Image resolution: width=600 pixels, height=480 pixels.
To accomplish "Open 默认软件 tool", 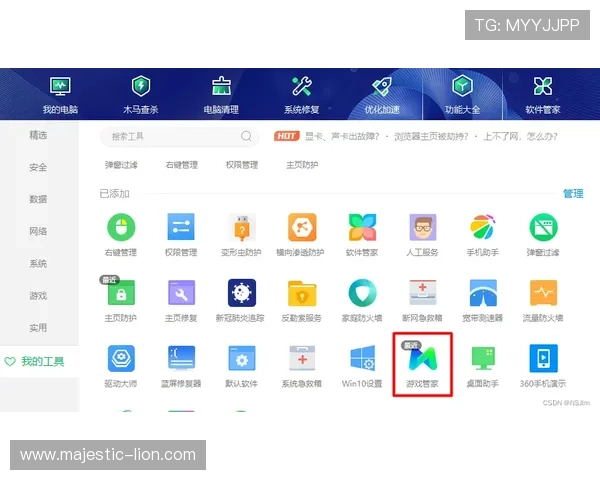I will (241, 366).
